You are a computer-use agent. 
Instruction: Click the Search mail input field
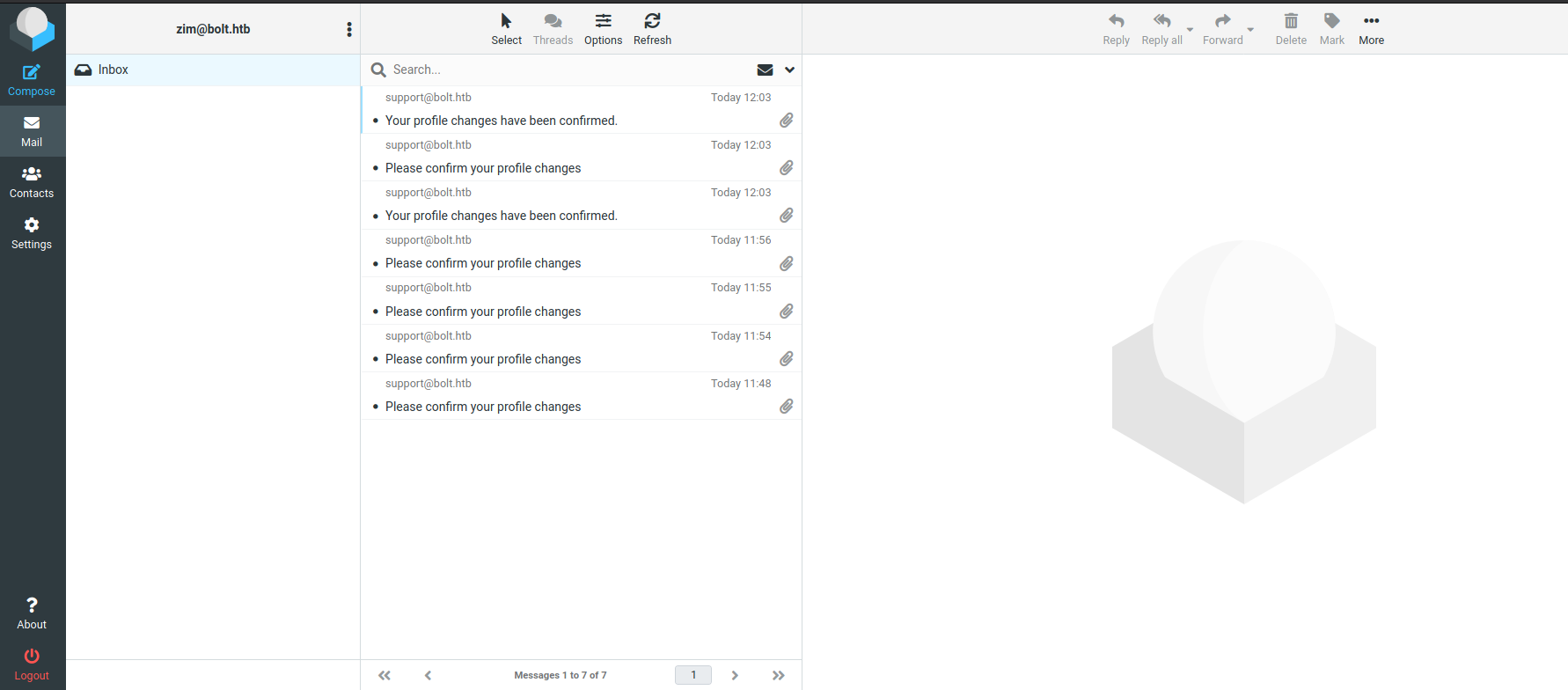(563, 70)
